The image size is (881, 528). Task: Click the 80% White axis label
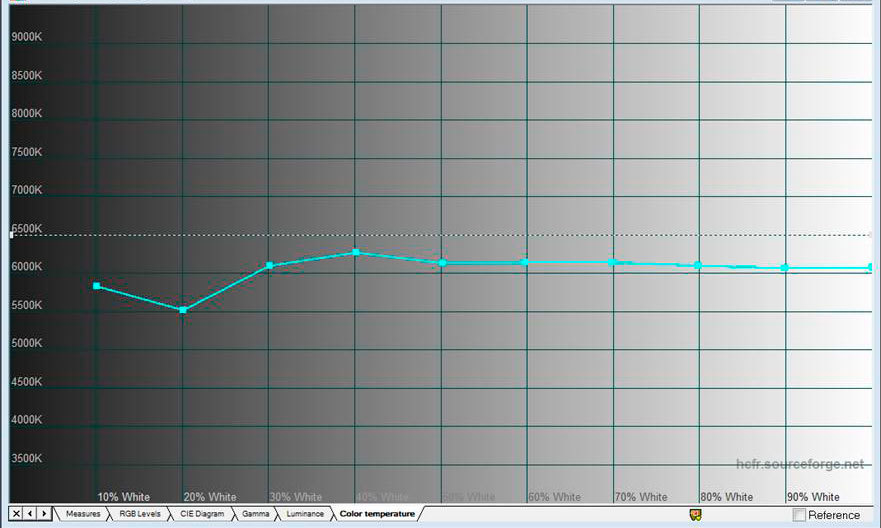pyautogui.click(x=726, y=497)
